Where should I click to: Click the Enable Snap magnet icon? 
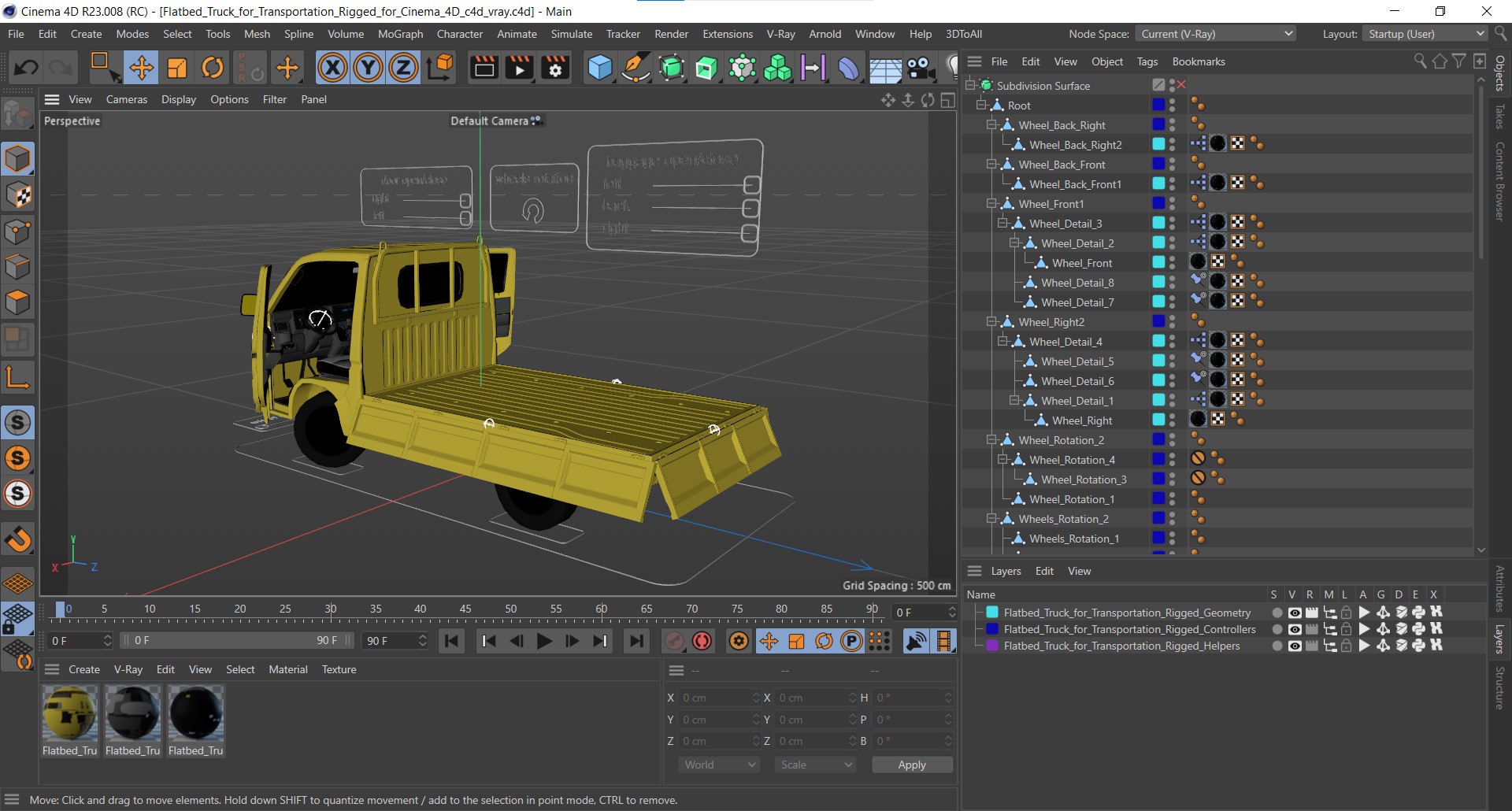coord(17,539)
